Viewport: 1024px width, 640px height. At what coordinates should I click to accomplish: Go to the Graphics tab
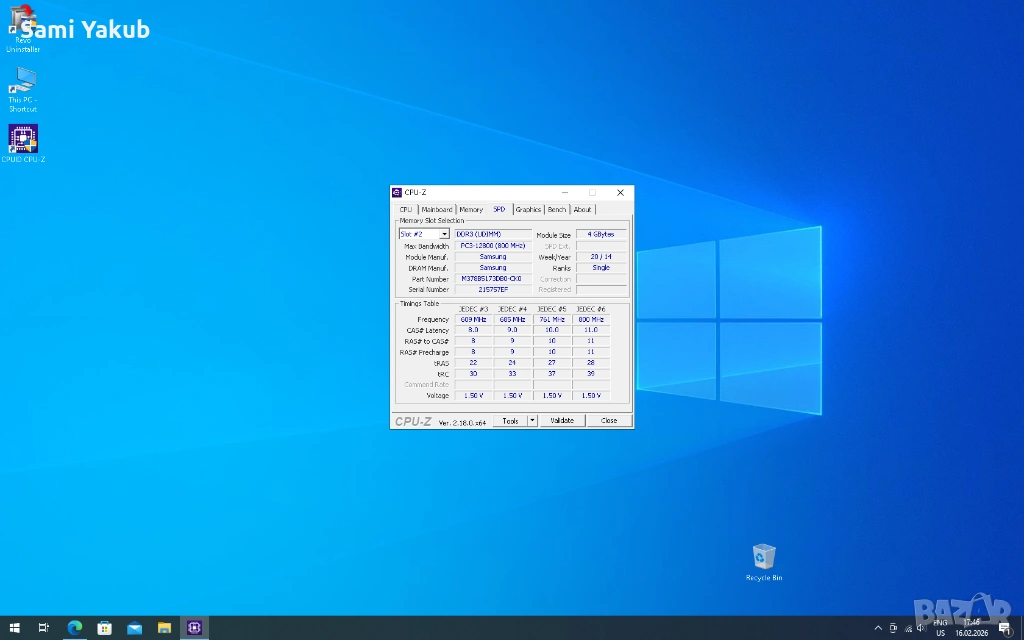[528, 210]
